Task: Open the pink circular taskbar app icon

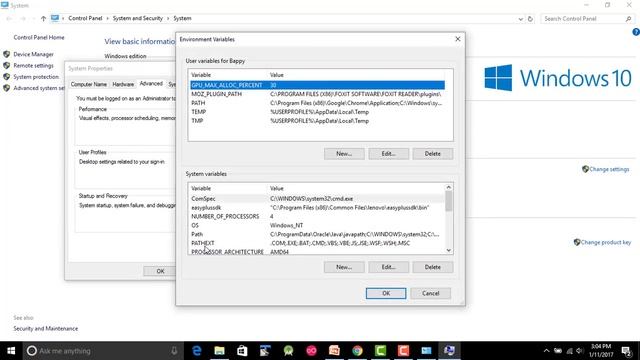Action: click(x=311, y=351)
